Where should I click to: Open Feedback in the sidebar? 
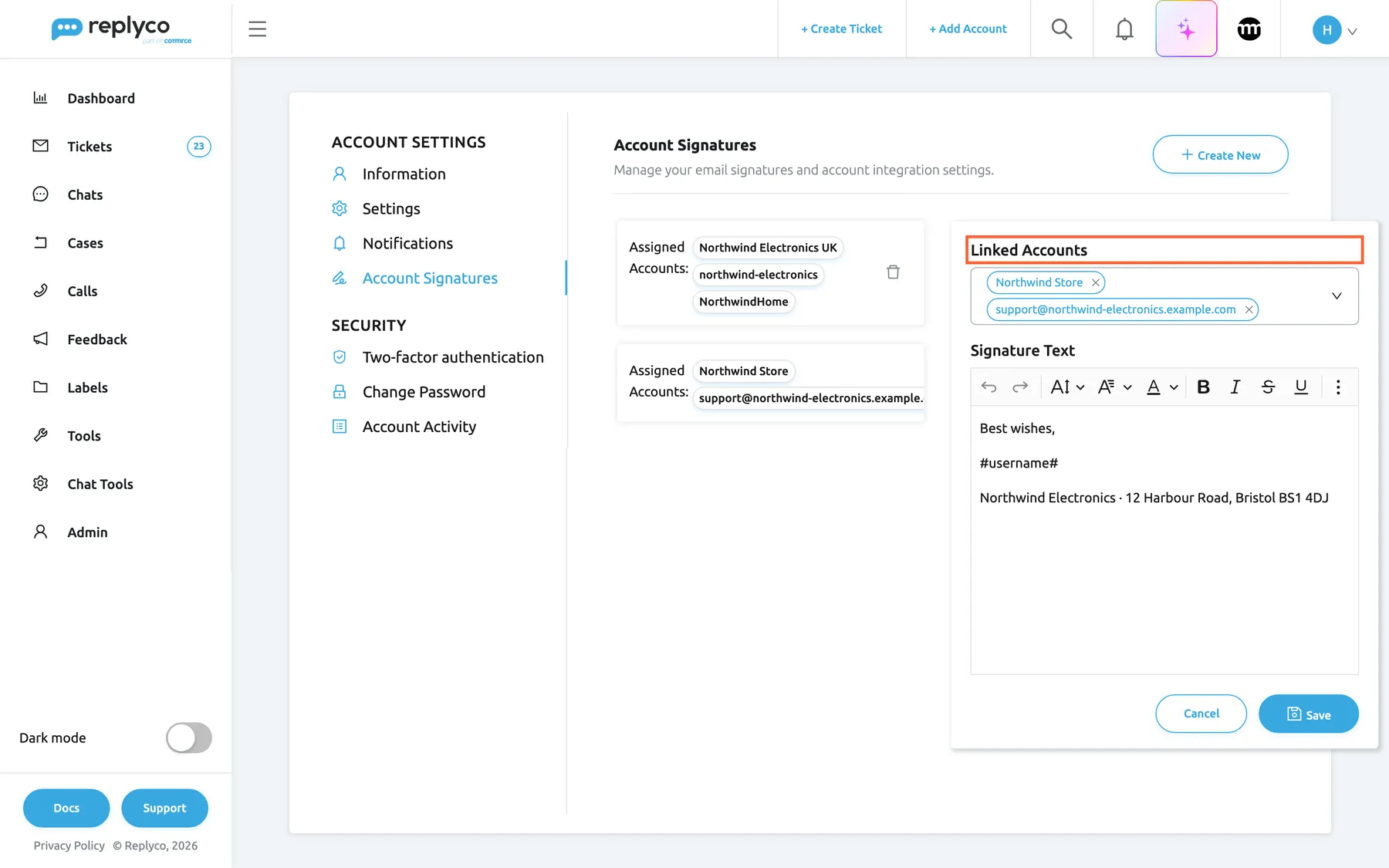point(97,339)
